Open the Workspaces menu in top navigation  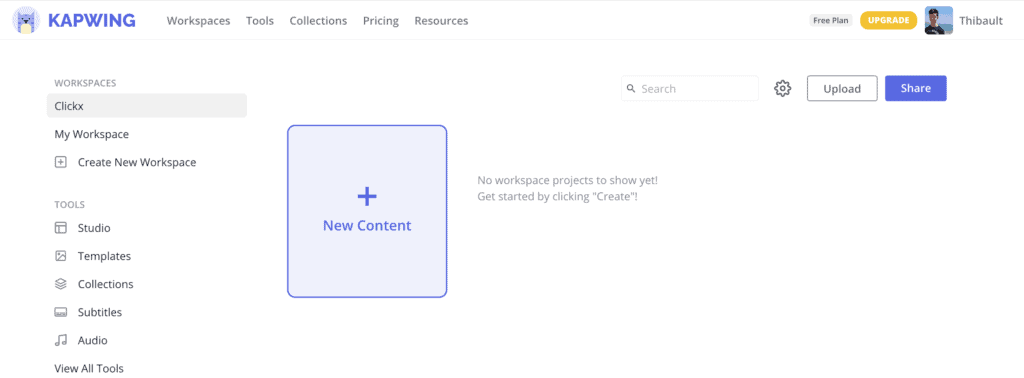point(199,21)
